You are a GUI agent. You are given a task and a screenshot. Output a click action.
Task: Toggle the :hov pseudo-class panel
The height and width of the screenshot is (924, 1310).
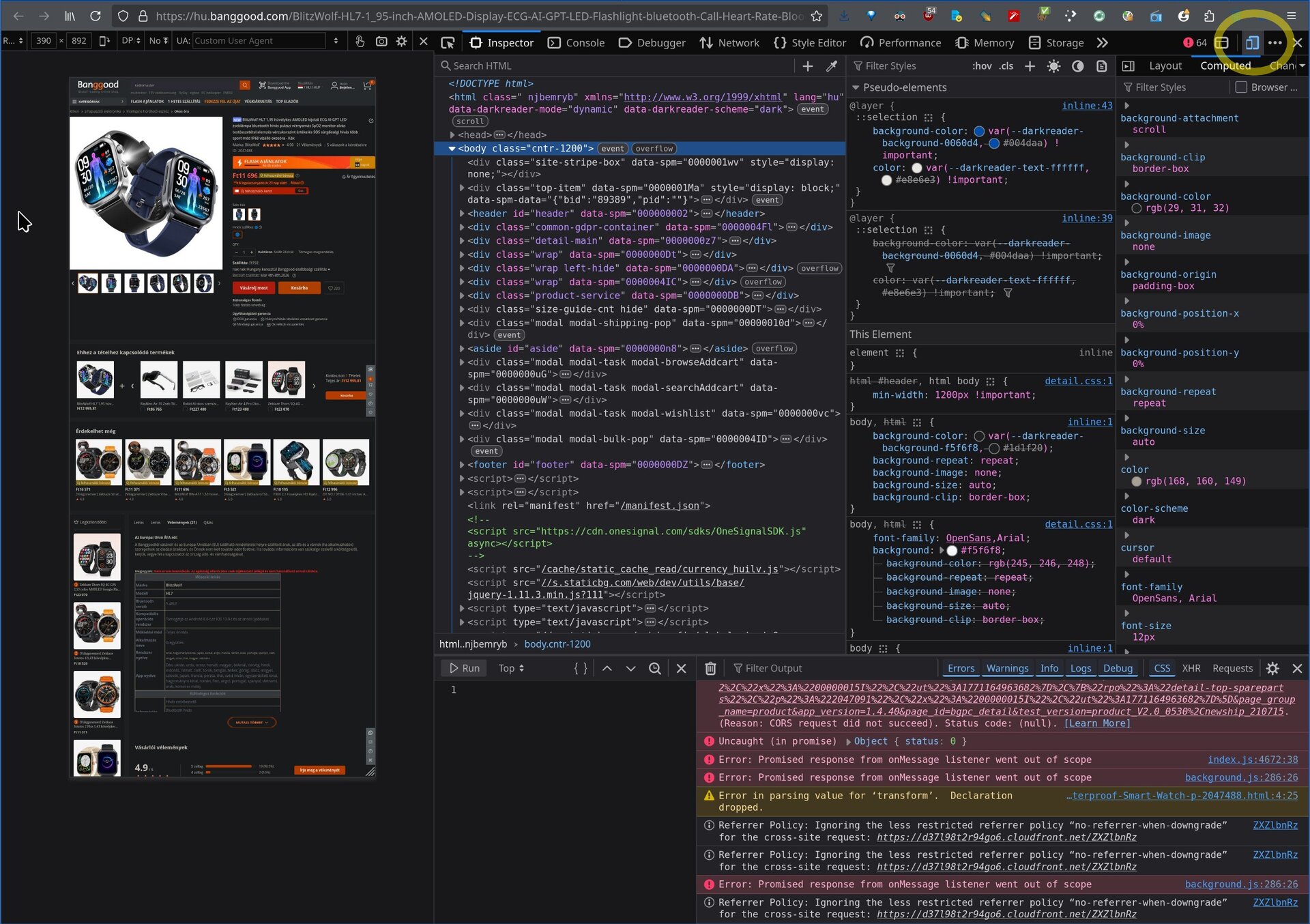981,66
